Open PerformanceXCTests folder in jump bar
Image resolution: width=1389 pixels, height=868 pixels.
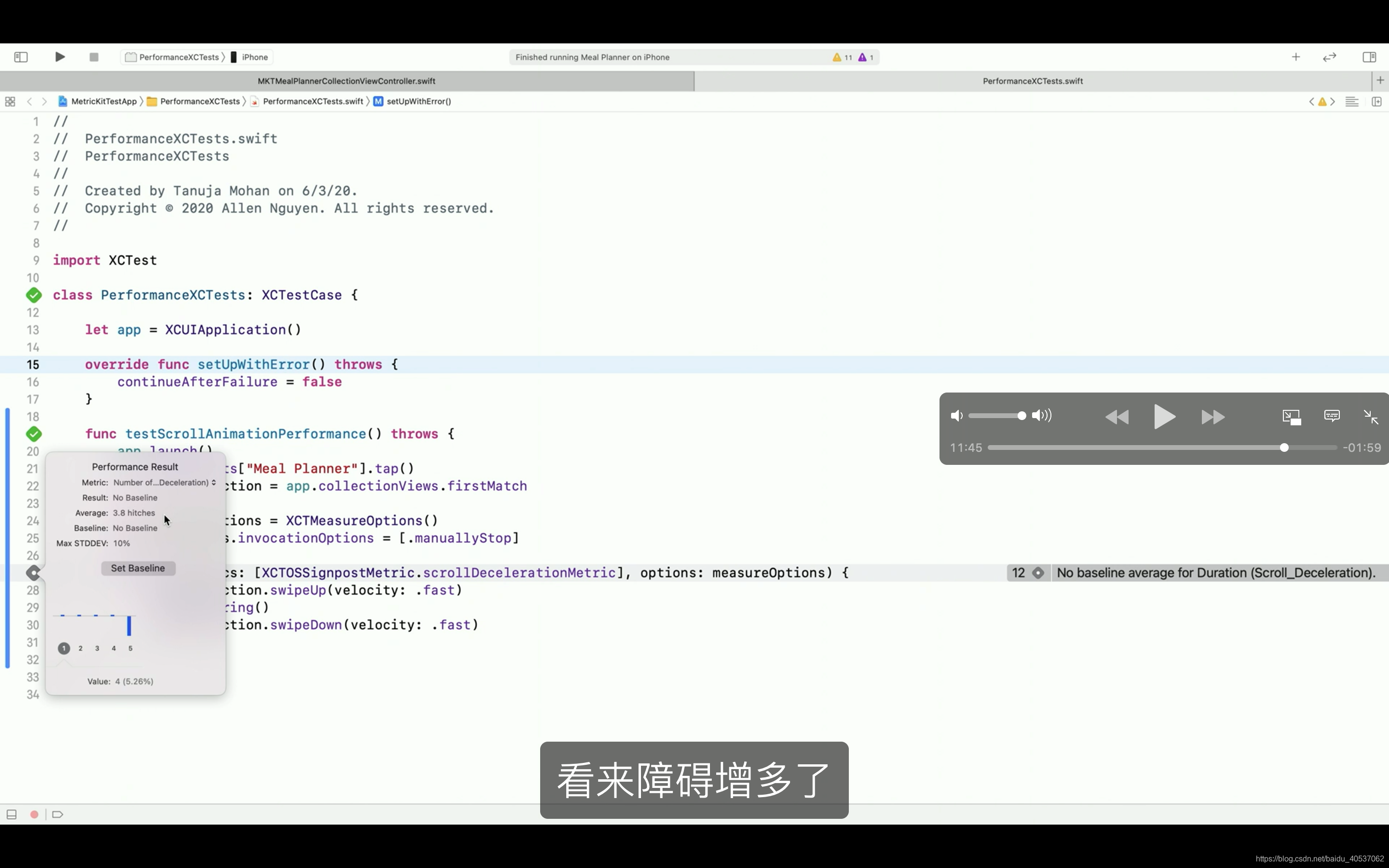(193, 102)
